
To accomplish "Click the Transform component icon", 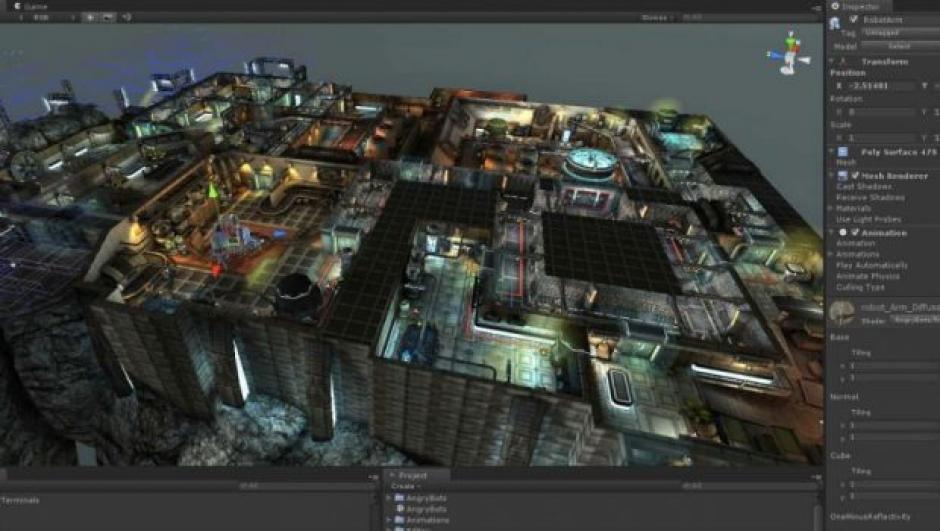I will [843, 62].
